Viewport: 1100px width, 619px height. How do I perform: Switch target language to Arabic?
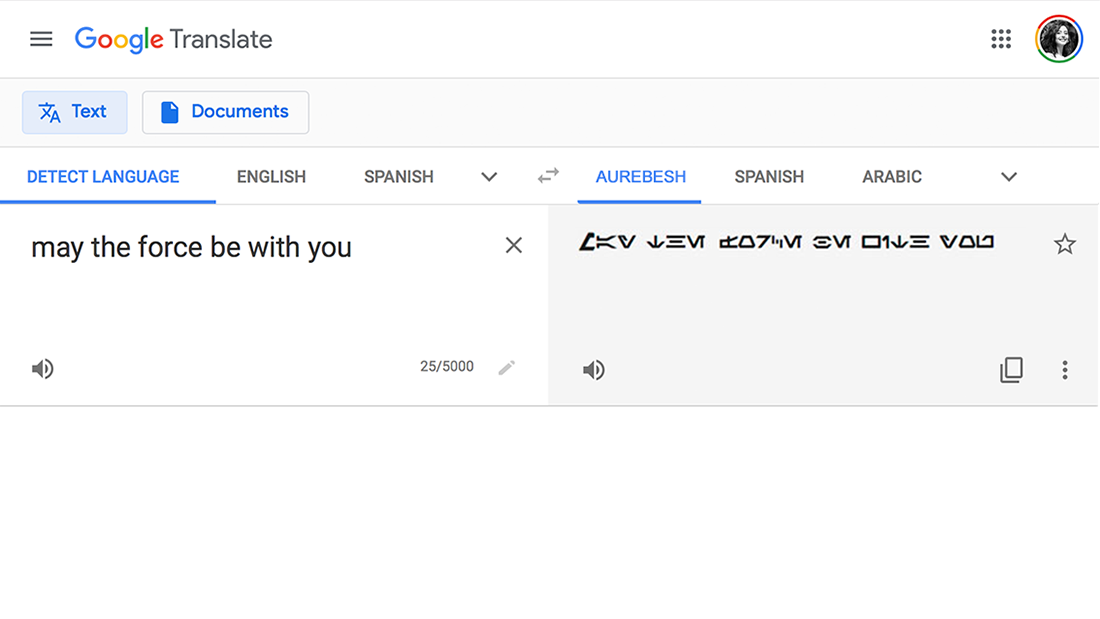click(x=892, y=177)
